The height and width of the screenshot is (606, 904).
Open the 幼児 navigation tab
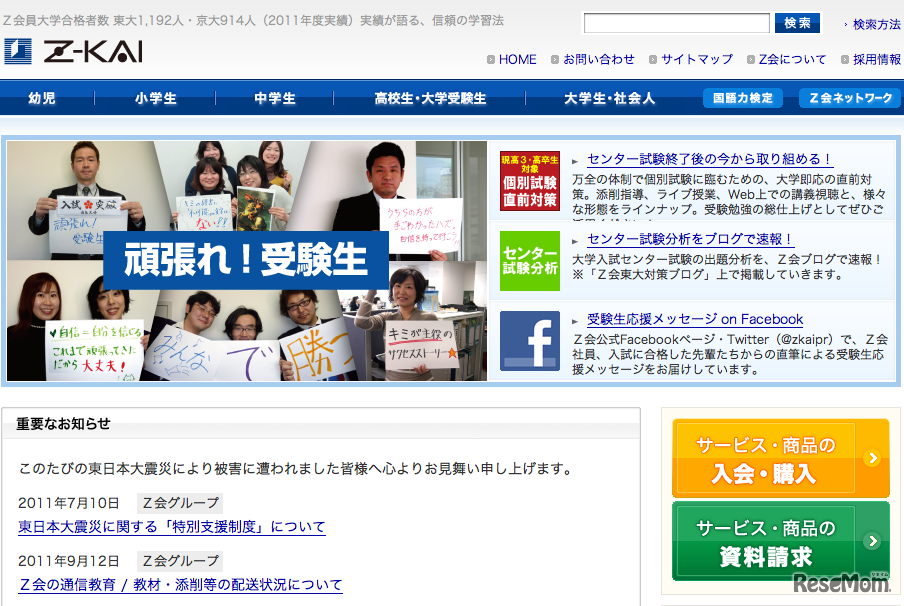42,98
